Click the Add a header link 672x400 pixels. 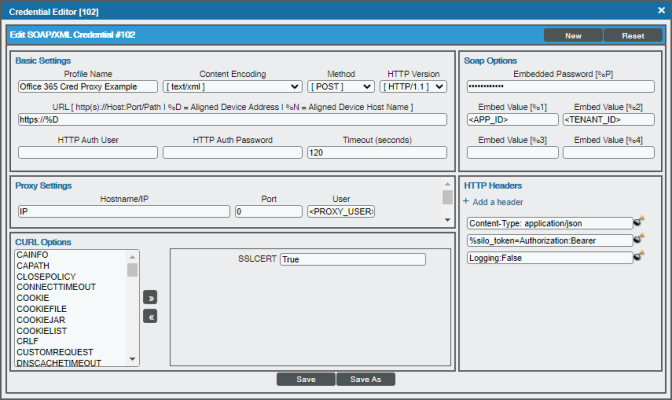pyautogui.click(x=498, y=202)
